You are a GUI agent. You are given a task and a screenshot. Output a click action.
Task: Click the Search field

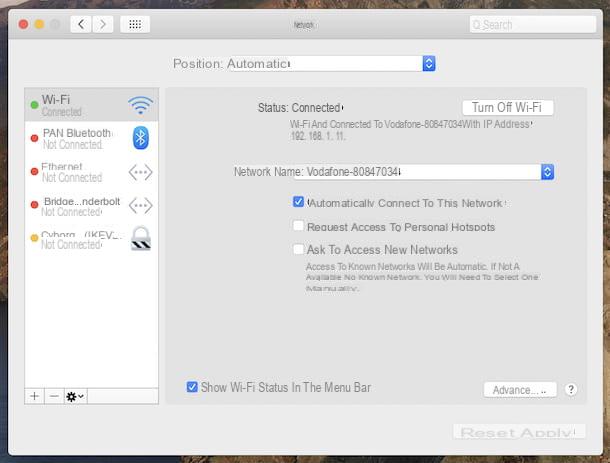tap(533, 25)
